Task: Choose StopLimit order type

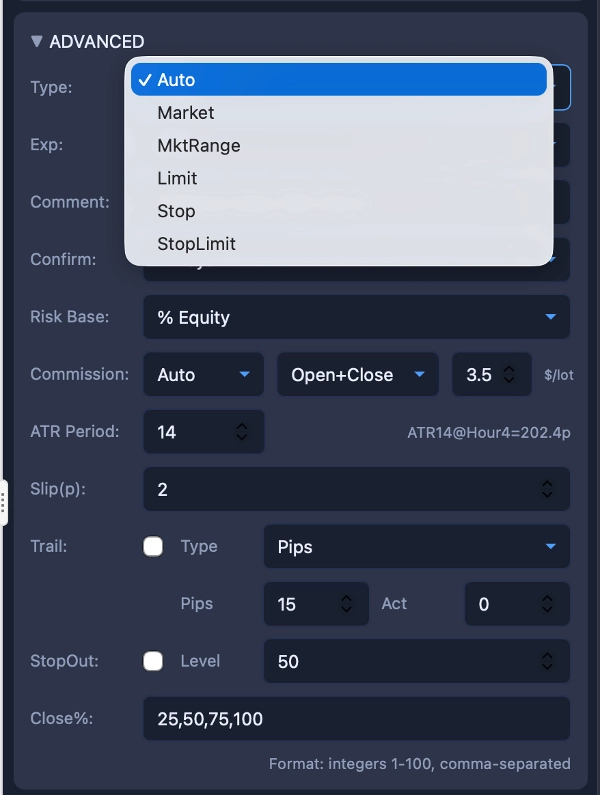Action: pos(197,244)
